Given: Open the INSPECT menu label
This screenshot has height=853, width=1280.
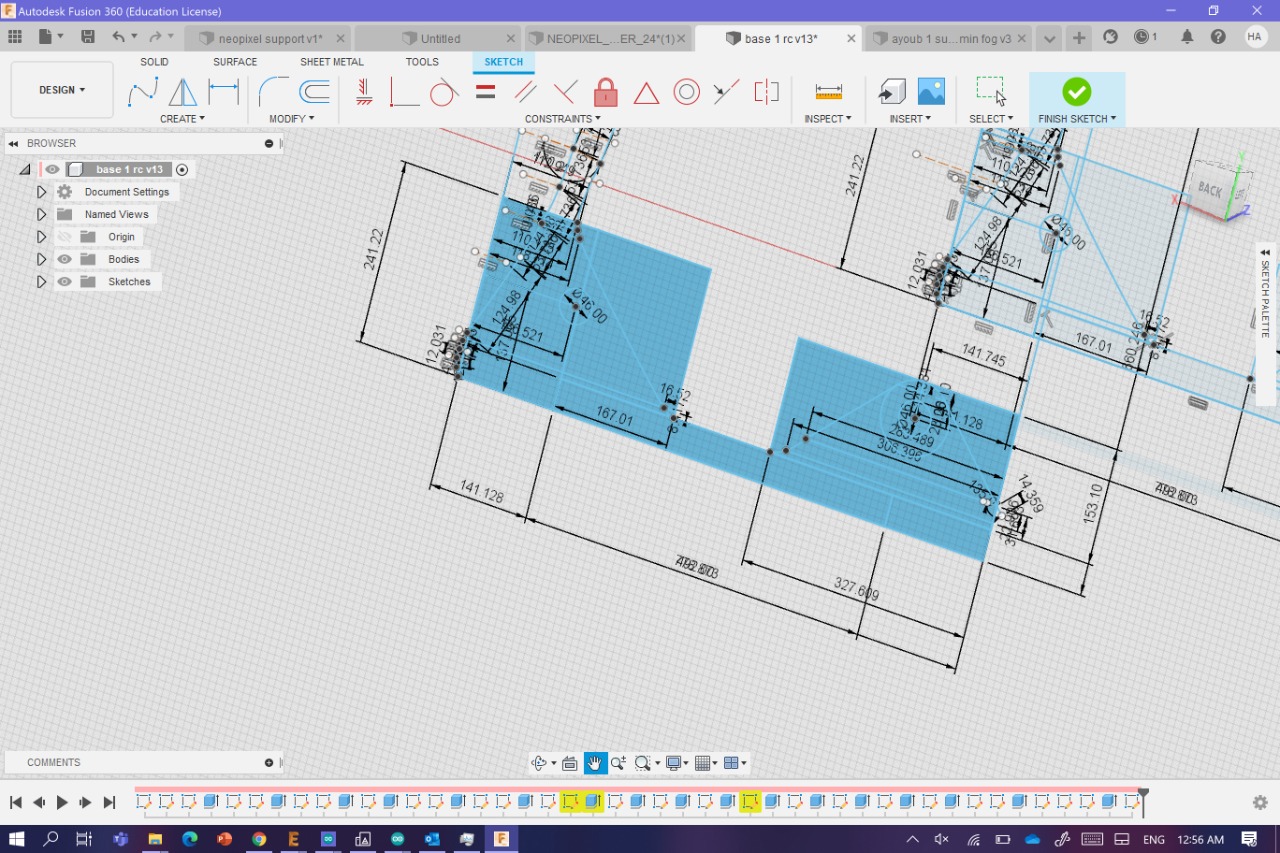Looking at the screenshot, I should 828,119.
